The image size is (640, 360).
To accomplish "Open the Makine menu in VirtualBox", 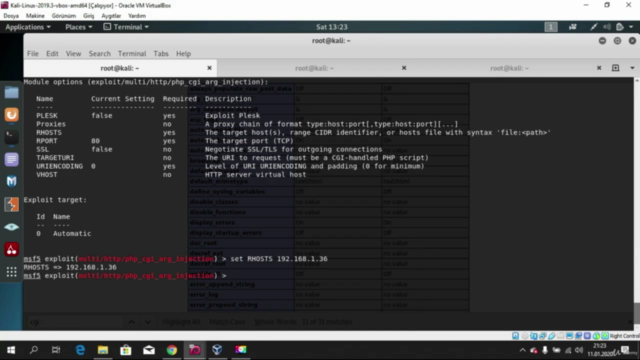I will [35, 16].
